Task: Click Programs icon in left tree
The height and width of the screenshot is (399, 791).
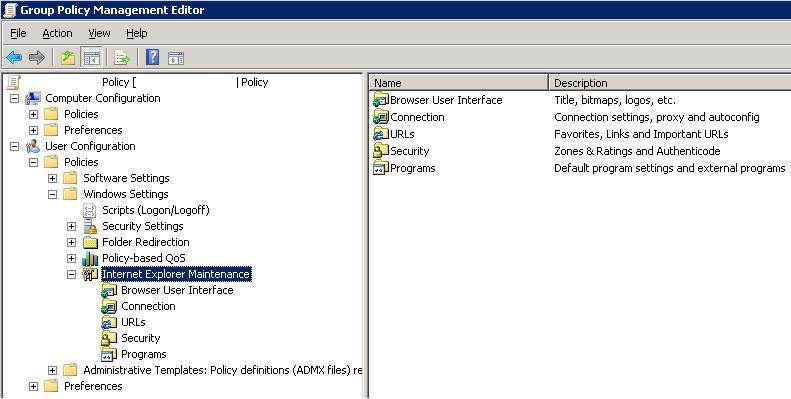Action: [109, 354]
